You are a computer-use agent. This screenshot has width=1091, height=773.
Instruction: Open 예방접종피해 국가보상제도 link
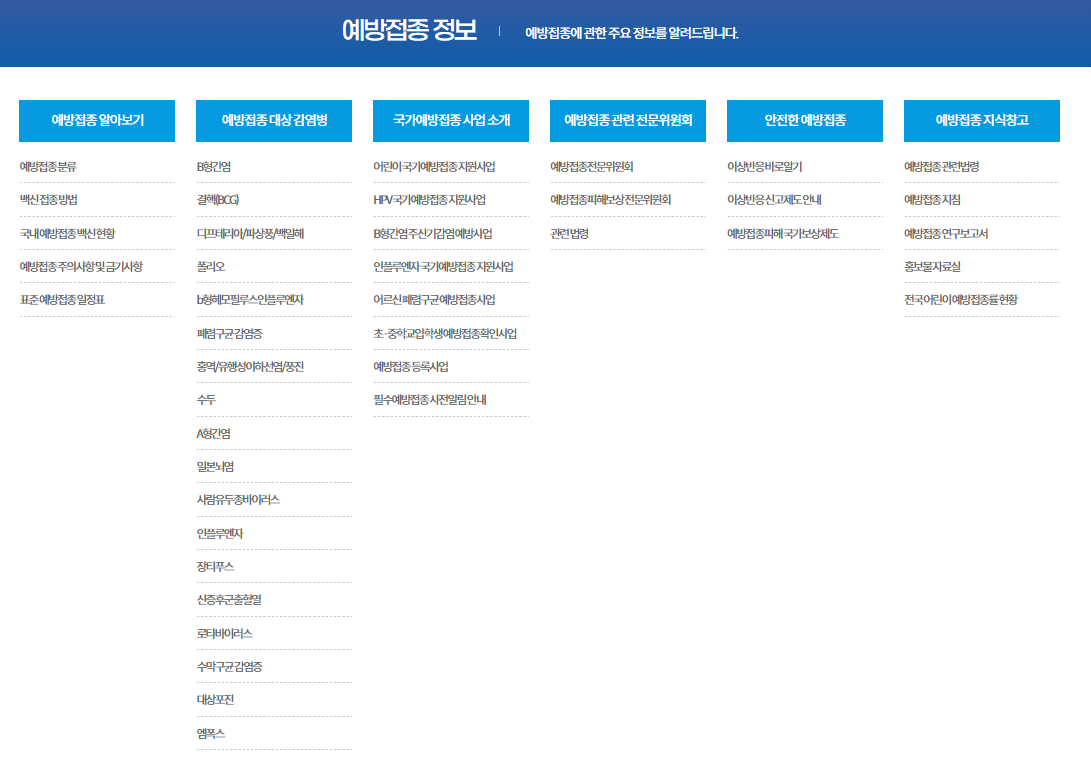pos(783,234)
